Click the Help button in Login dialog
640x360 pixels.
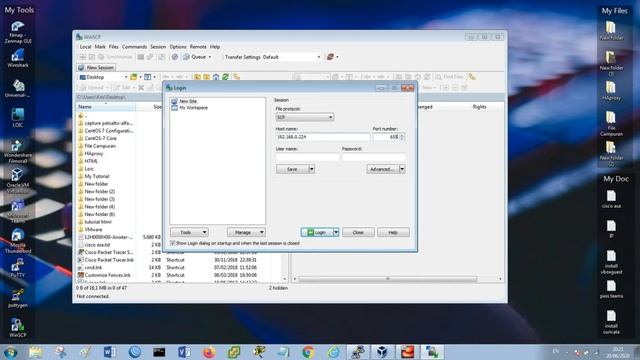click(393, 232)
